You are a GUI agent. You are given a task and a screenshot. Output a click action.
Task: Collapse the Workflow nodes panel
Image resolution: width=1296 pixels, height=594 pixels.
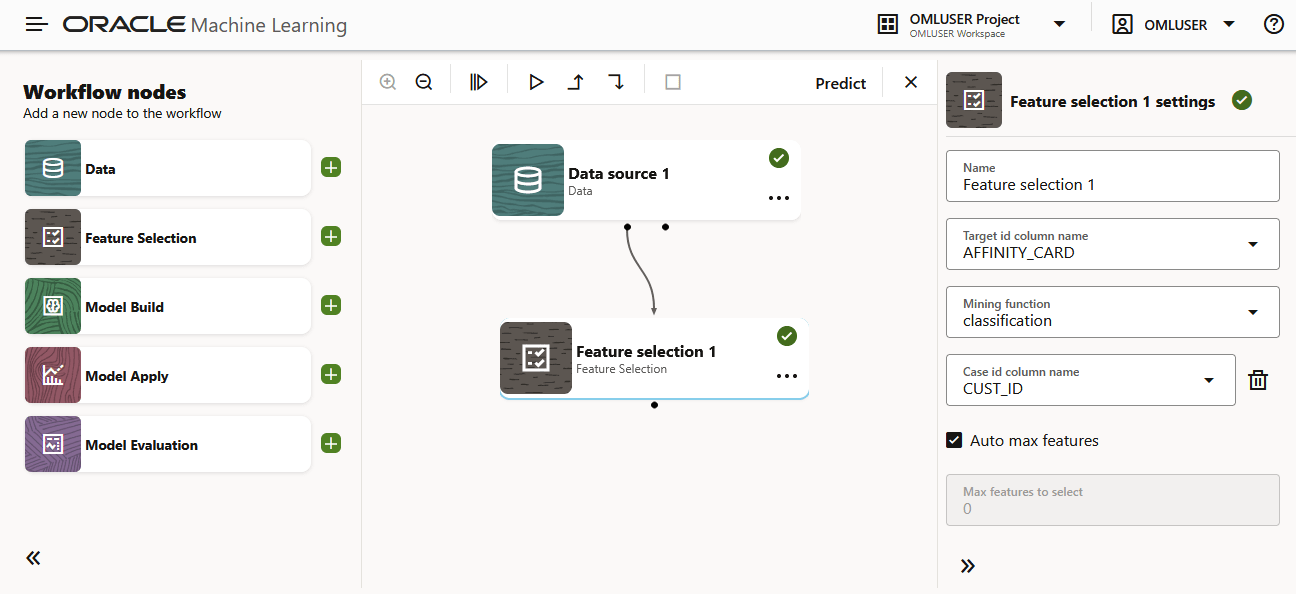click(x=33, y=558)
